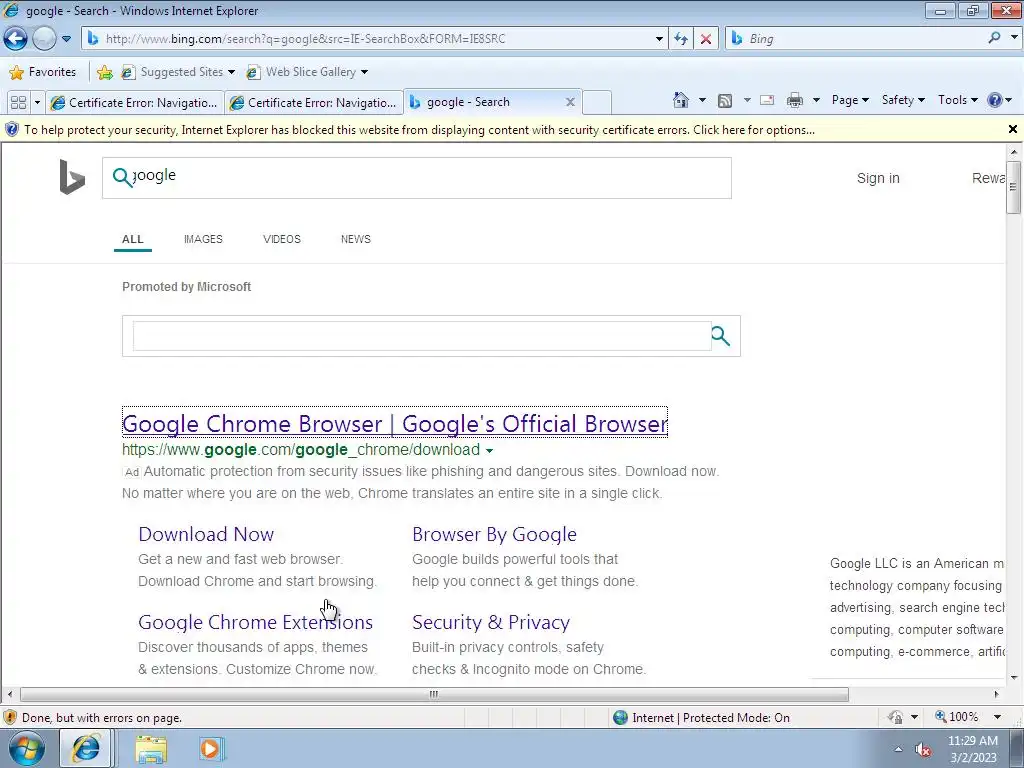The image size is (1024, 768).
Task: Click Add to Favorites Bar icon
Action: click(104, 72)
